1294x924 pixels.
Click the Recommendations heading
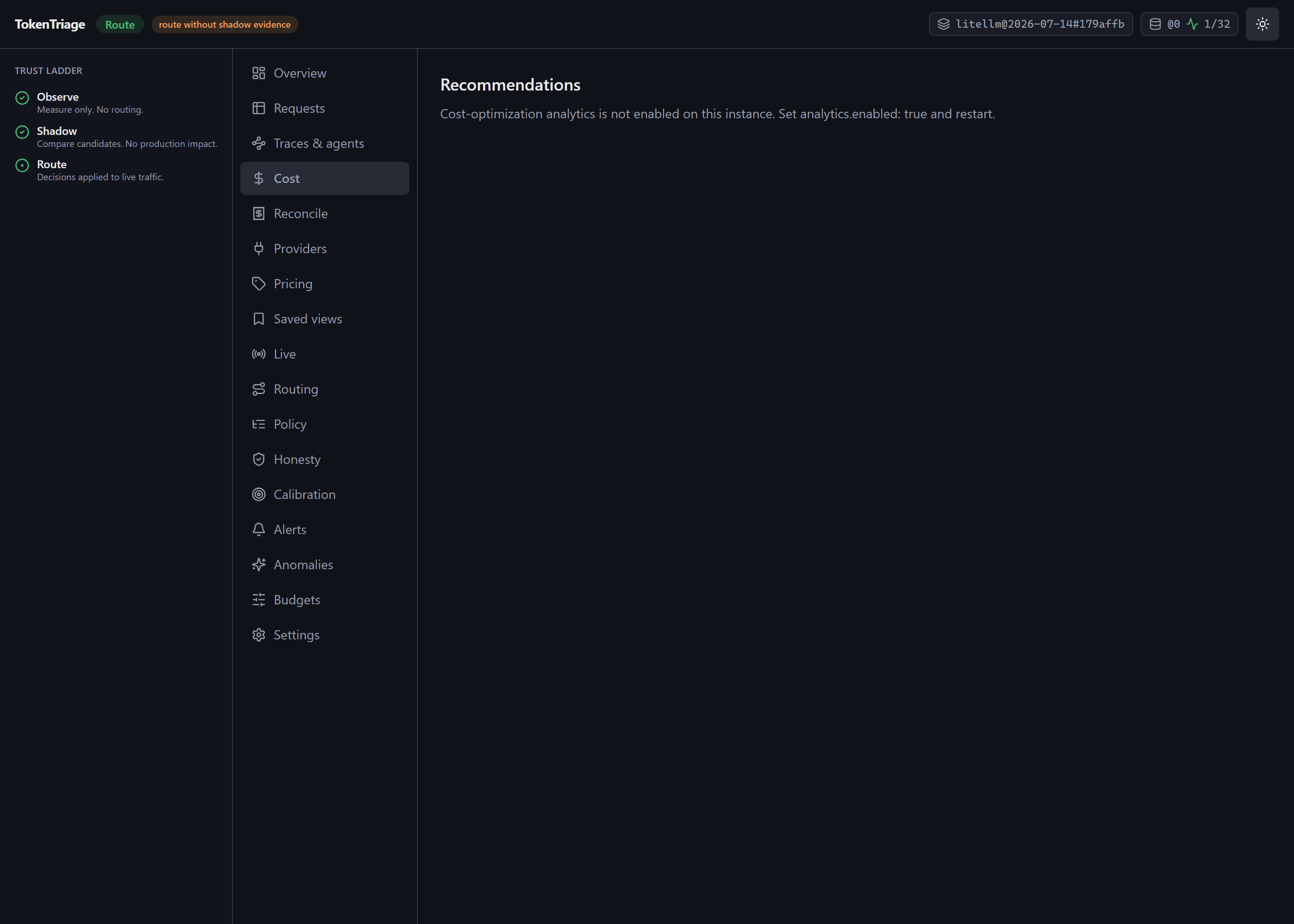(510, 85)
